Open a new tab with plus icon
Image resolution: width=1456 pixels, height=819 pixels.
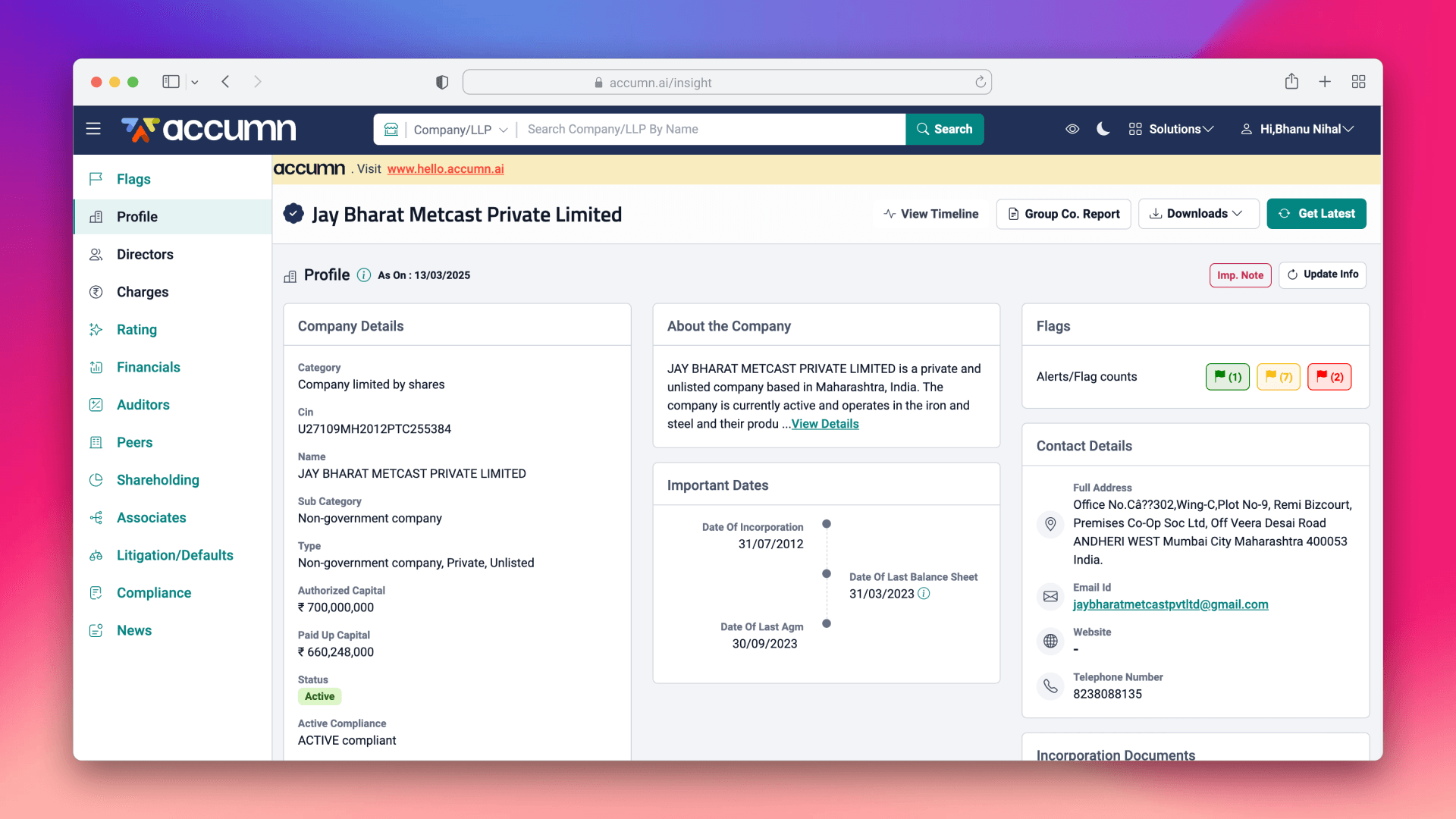(x=1325, y=82)
